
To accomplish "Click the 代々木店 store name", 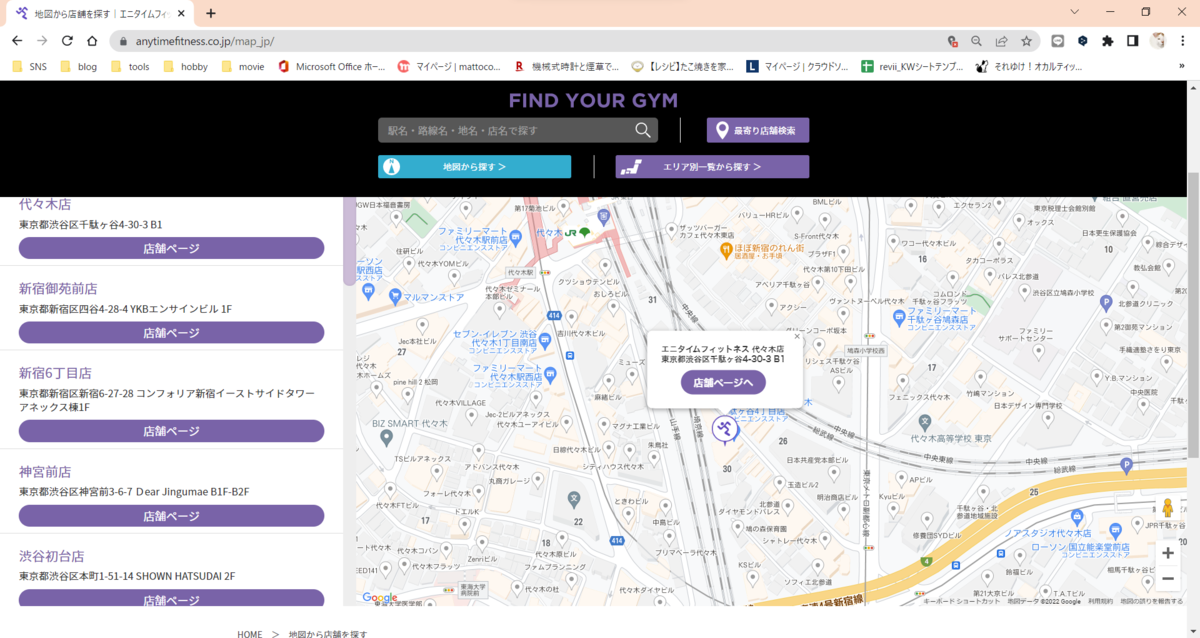I will tap(45, 204).
